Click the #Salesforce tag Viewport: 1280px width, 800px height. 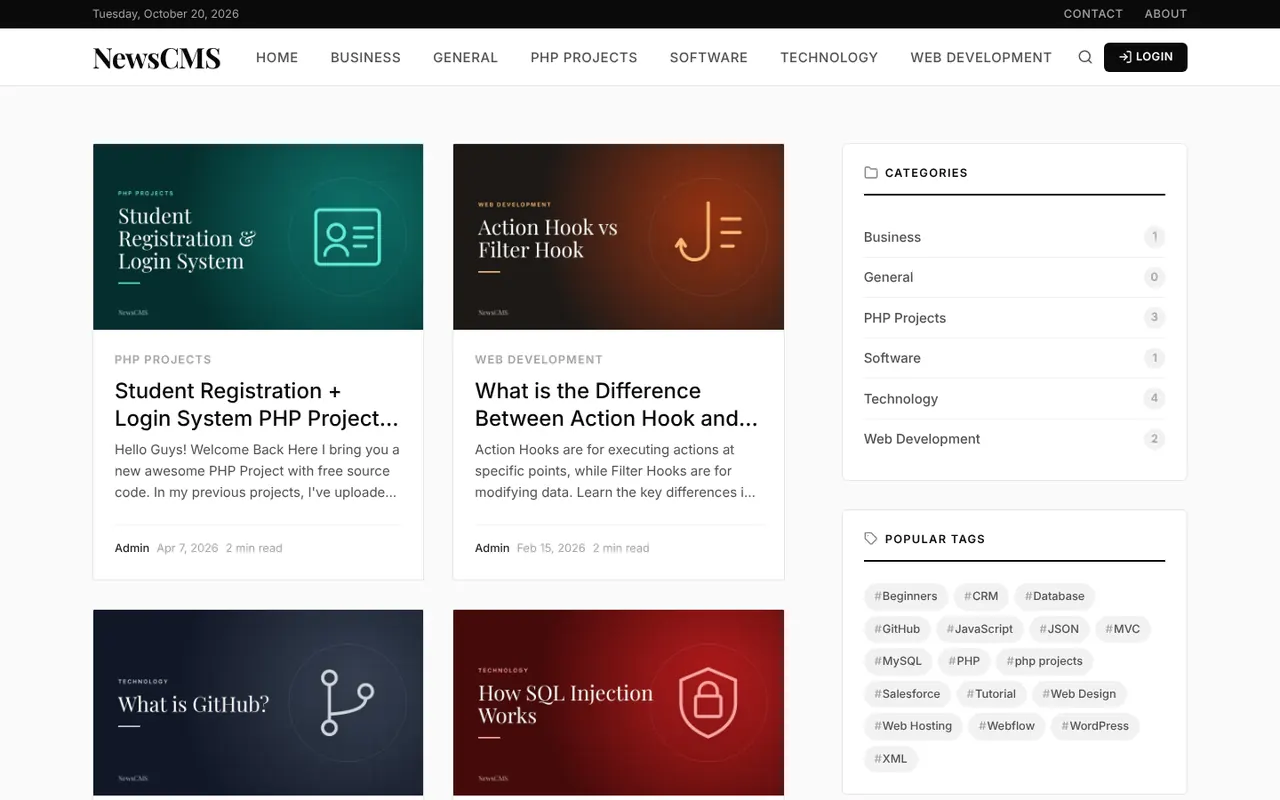point(907,694)
